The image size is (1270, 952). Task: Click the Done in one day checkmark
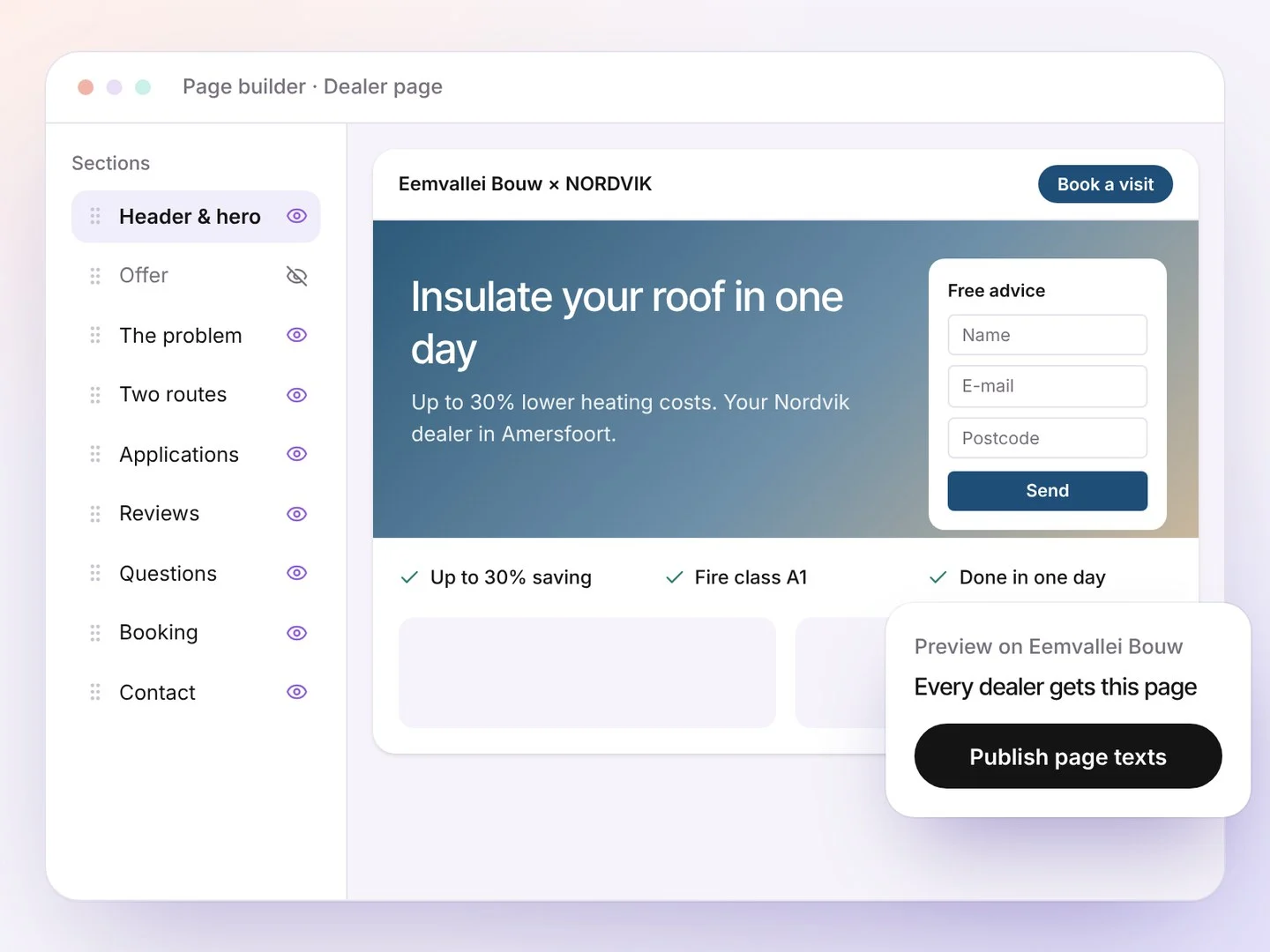click(x=938, y=577)
